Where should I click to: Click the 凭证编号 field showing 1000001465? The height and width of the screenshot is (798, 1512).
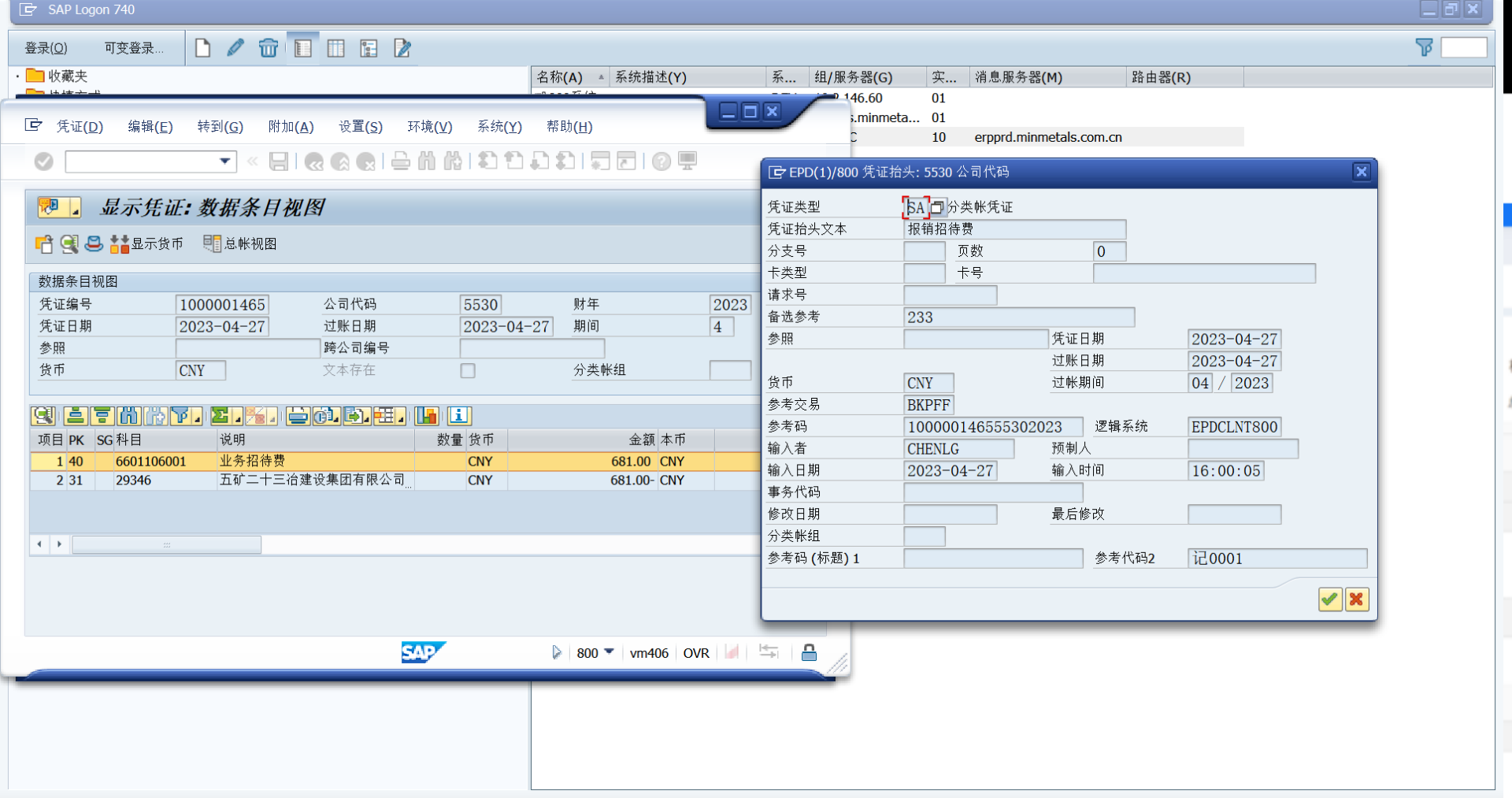pyautogui.click(x=222, y=305)
